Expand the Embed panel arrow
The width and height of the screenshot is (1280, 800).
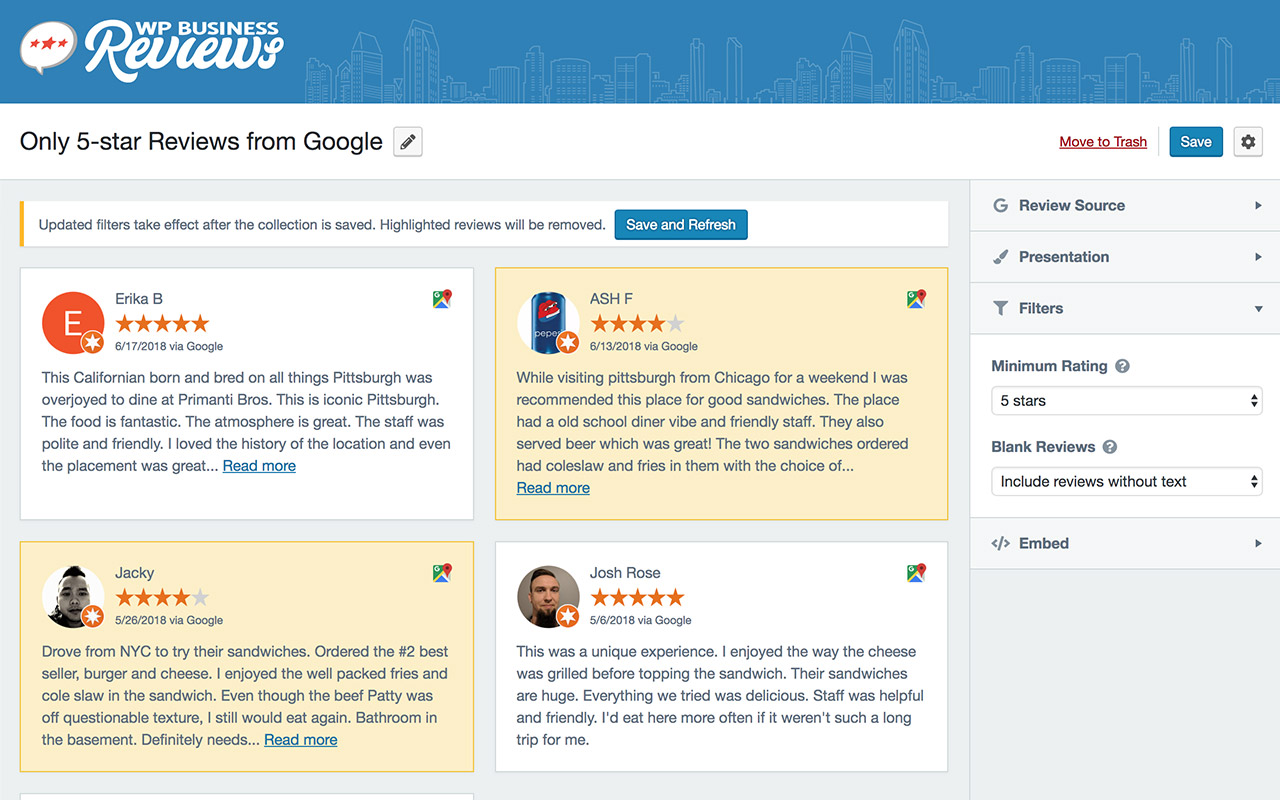(1258, 544)
